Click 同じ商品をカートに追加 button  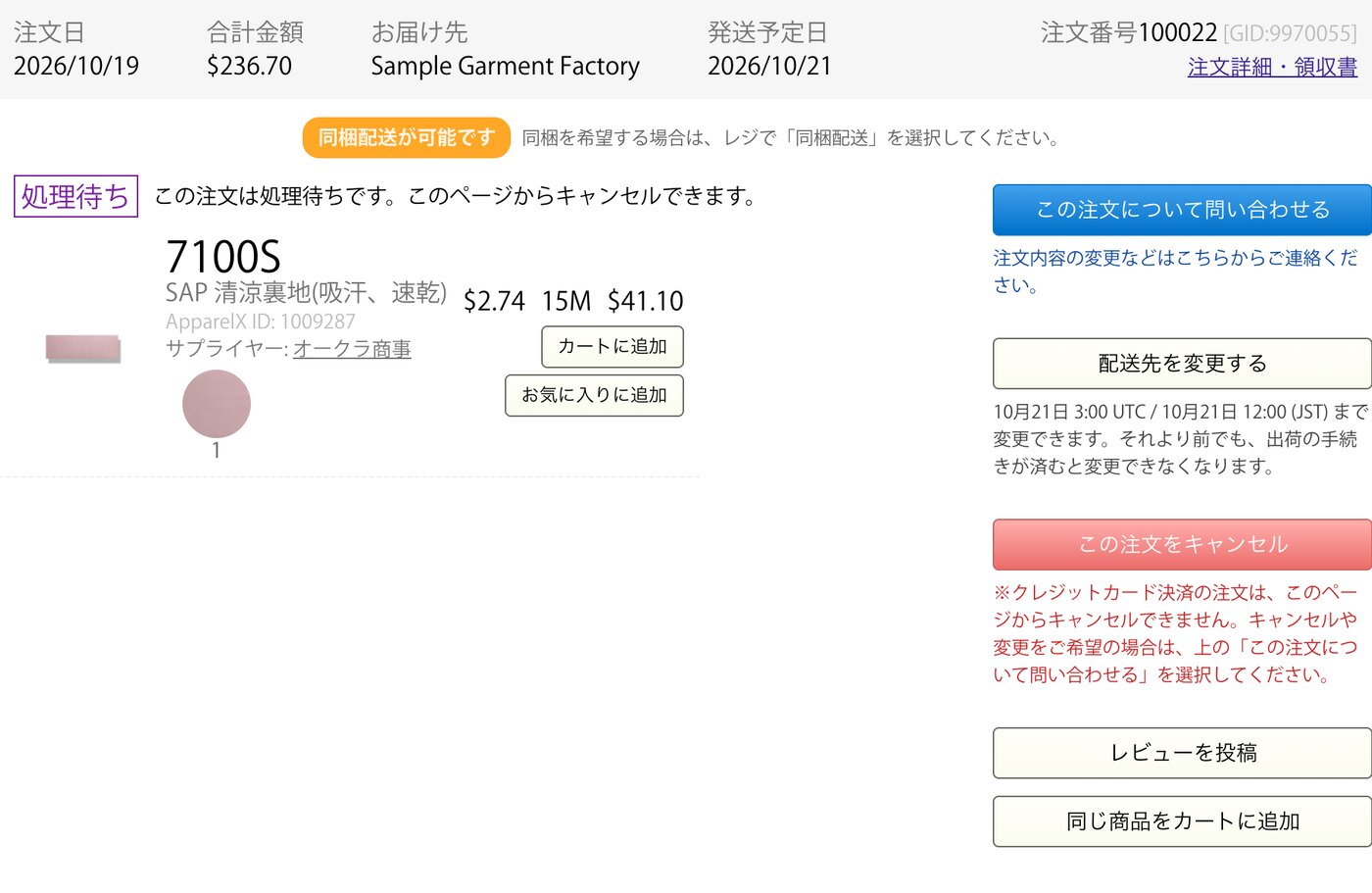click(x=1182, y=821)
